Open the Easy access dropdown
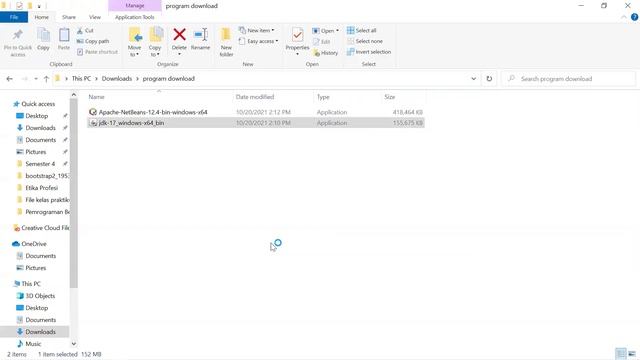The height and width of the screenshot is (360, 640). tap(258, 41)
